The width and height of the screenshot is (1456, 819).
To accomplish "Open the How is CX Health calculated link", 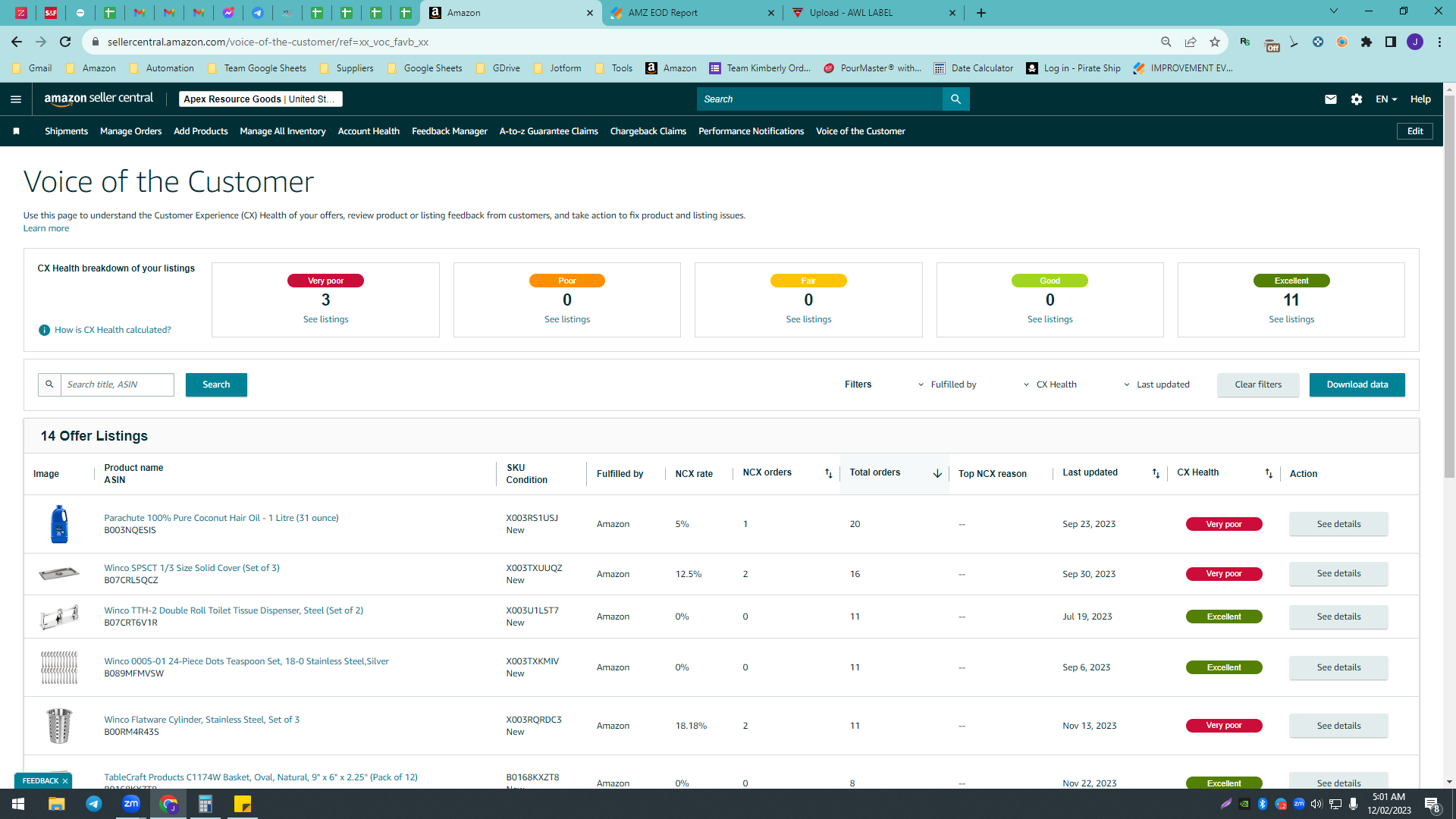I will pyautogui.click(x=113, y=330).
